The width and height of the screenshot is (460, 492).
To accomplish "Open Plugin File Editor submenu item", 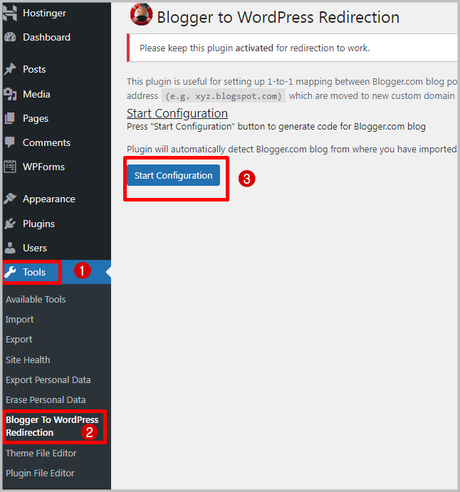I will pyautogui.click(x=40, y=473).
